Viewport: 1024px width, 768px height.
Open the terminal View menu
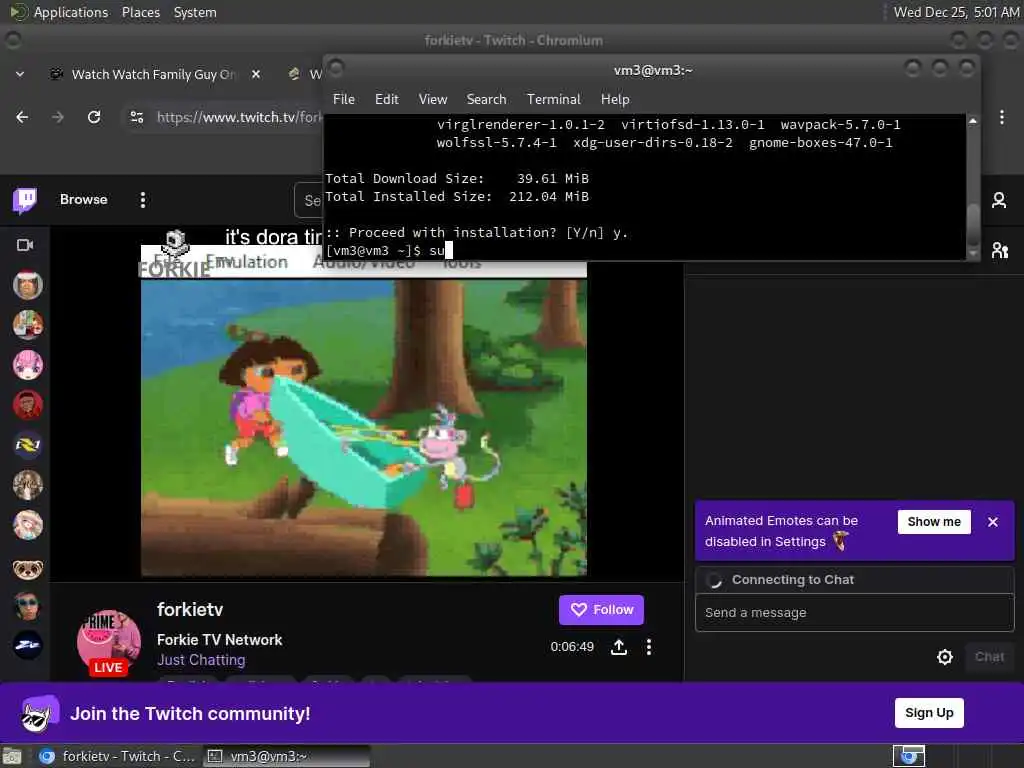click(x=432, y=99)
